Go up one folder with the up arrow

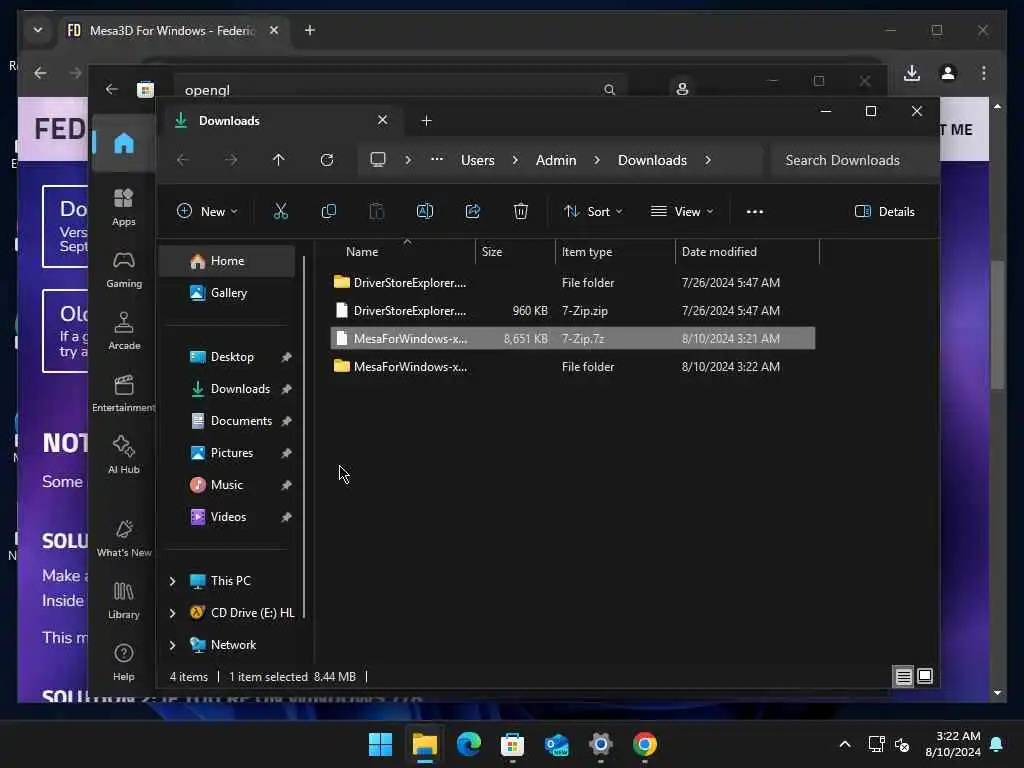(x=278, y=160)
